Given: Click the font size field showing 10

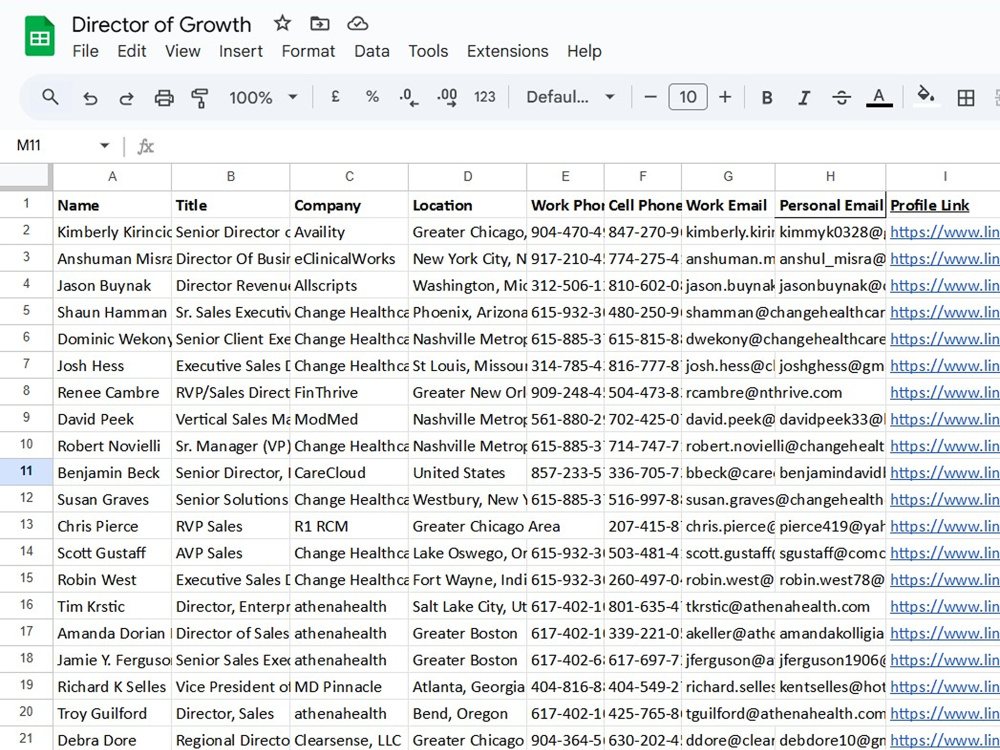Looking at the screenshot, I should 688,97.
